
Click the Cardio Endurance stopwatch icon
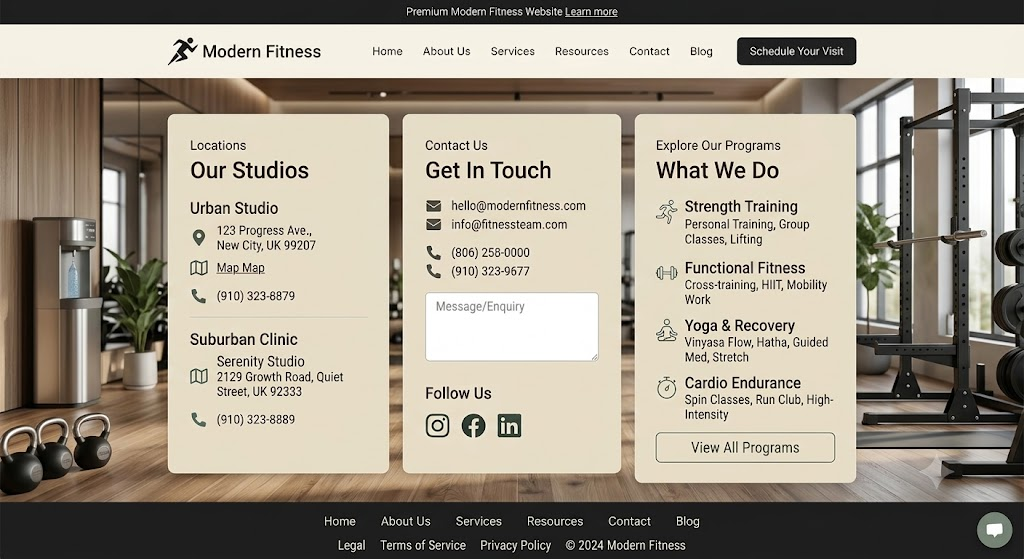[666, 388]
